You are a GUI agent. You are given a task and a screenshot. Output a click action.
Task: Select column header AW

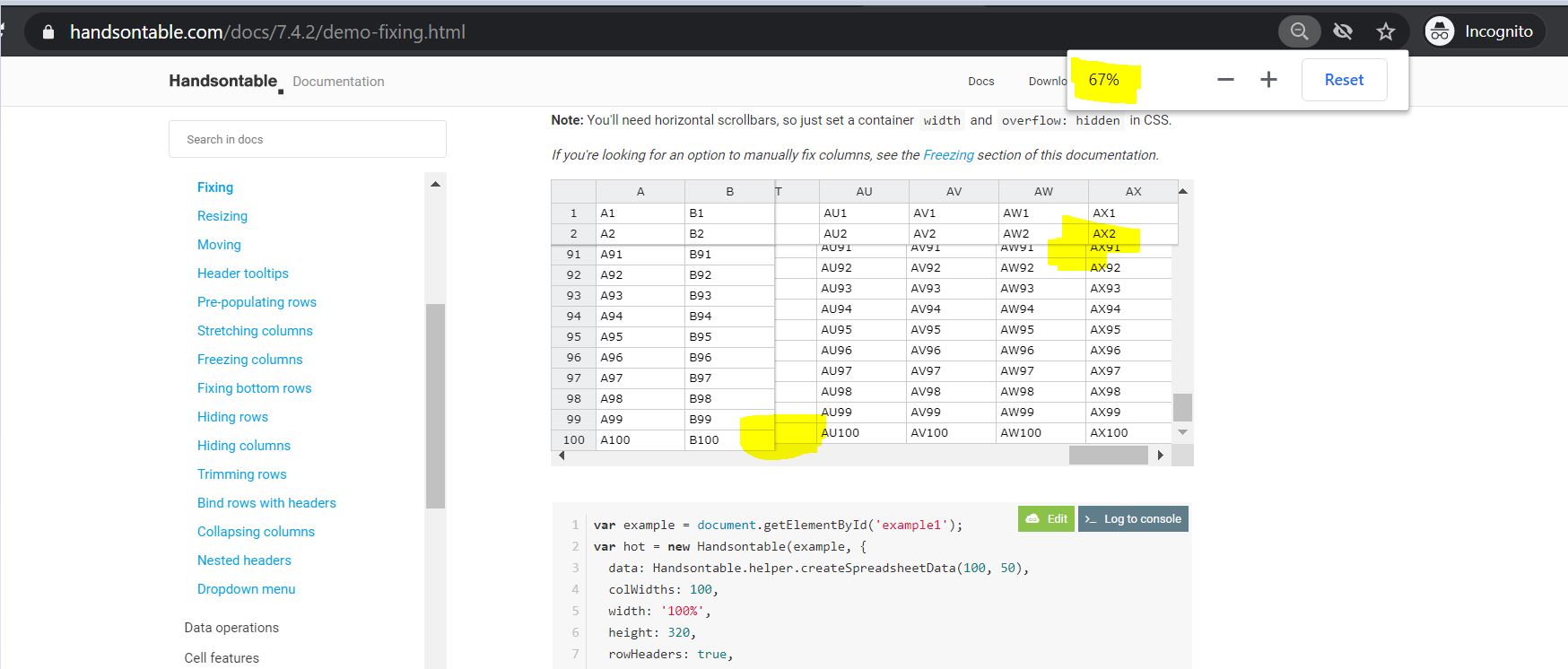(x=1043, y=191)
